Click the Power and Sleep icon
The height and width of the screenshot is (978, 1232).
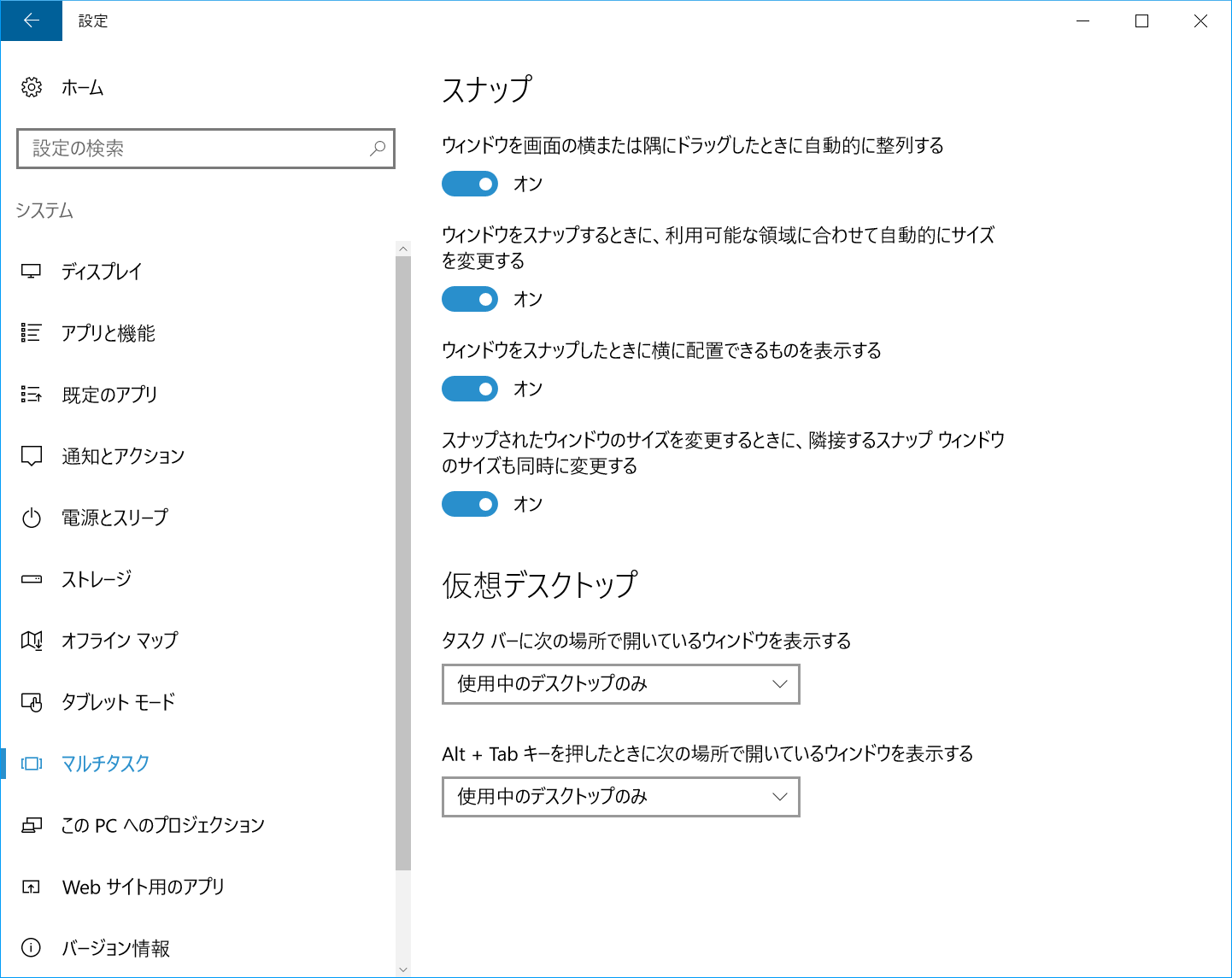[32, 518]
